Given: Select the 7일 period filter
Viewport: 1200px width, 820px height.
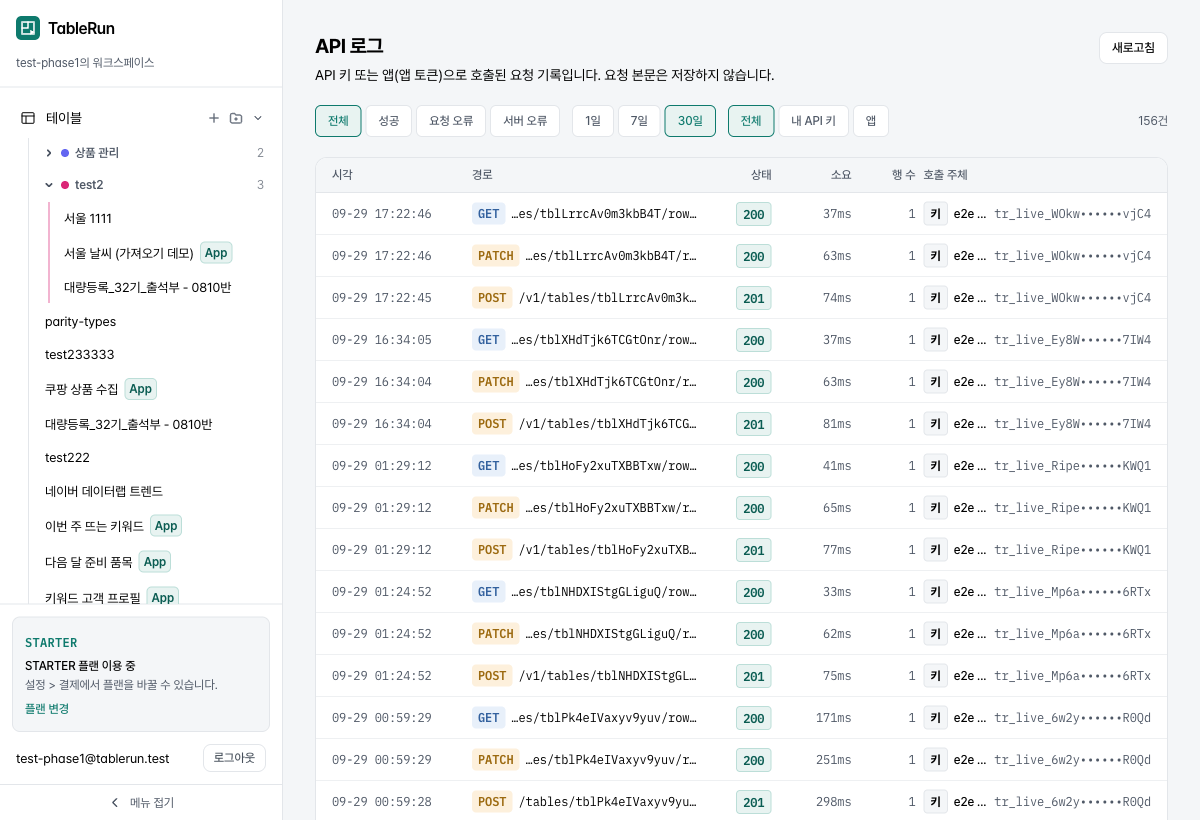Looking at the screenshot, I should click(639, 121).
